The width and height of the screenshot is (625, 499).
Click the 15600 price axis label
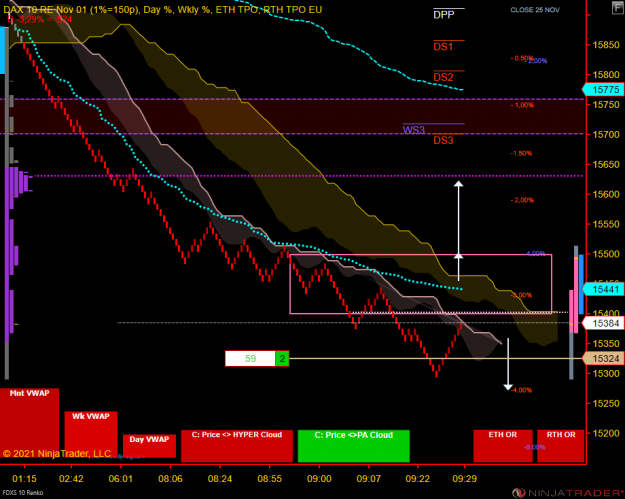pos(606,194)
